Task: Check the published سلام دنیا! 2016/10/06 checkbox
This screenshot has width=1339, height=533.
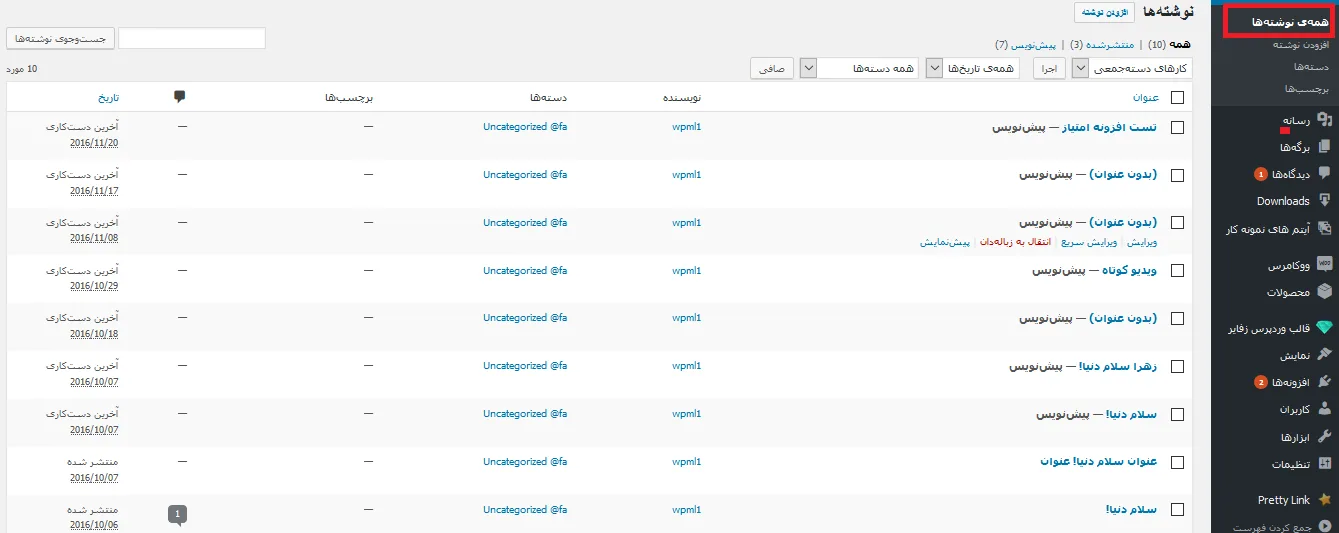Action: click(1177, 510)
